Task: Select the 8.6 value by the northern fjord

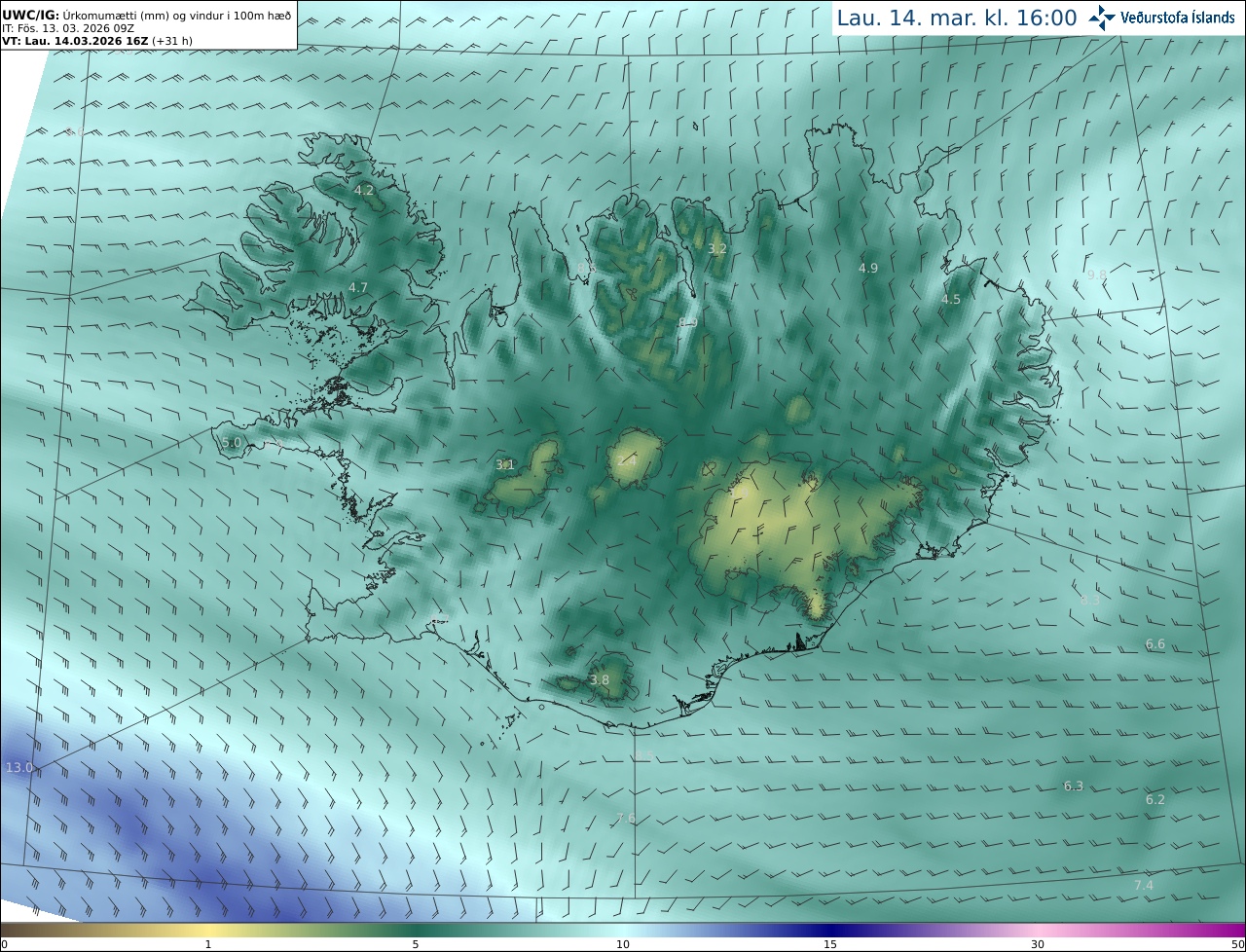Action: coord(587,268)
